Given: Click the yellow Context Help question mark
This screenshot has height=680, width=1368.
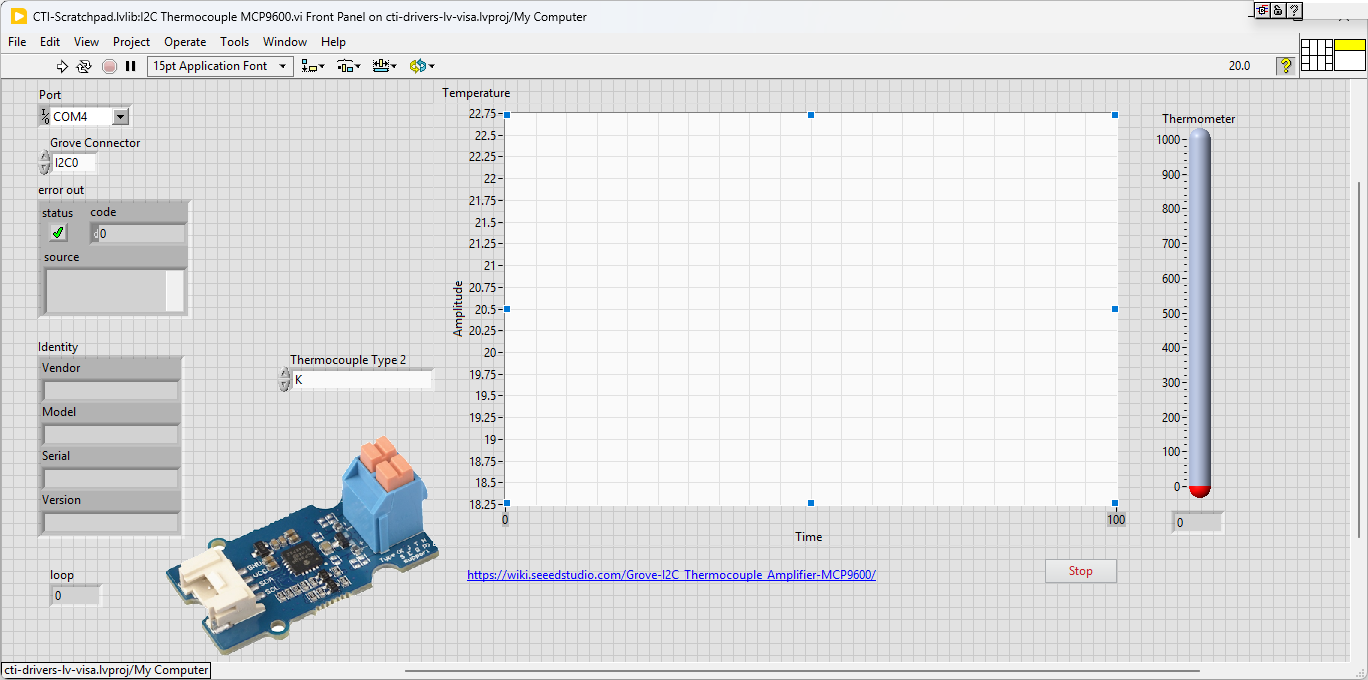Looking at the screenshot, I should pos(1285,66).
